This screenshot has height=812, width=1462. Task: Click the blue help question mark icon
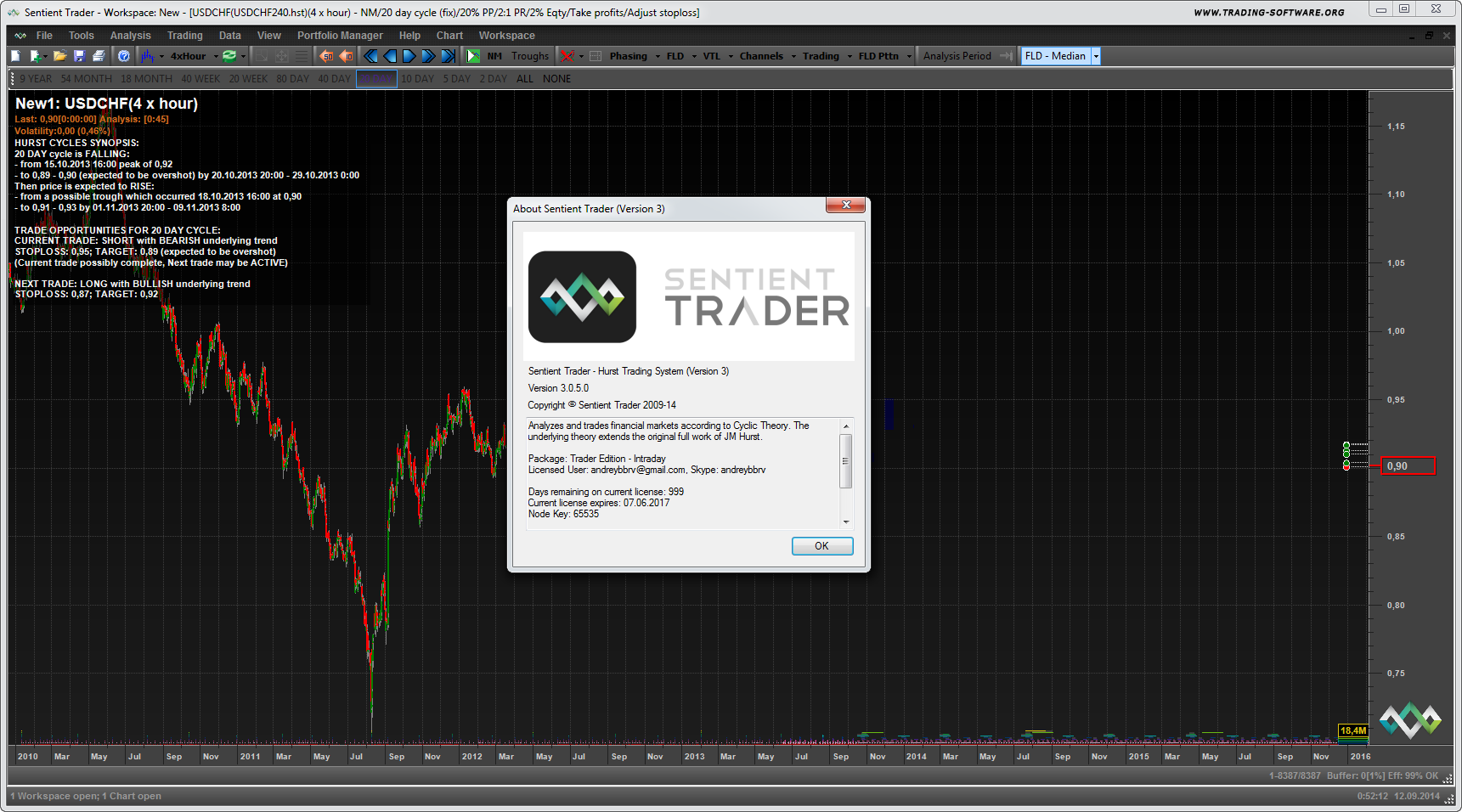(124, 56)
